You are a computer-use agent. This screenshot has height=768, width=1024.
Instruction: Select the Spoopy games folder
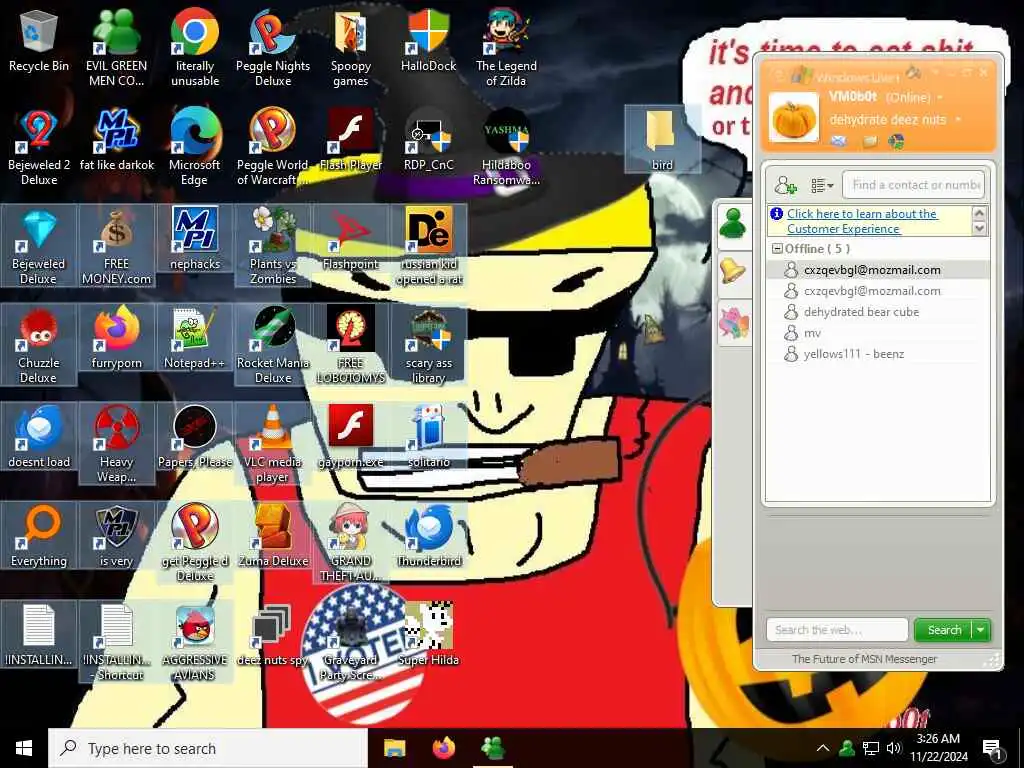coord(351,48)
